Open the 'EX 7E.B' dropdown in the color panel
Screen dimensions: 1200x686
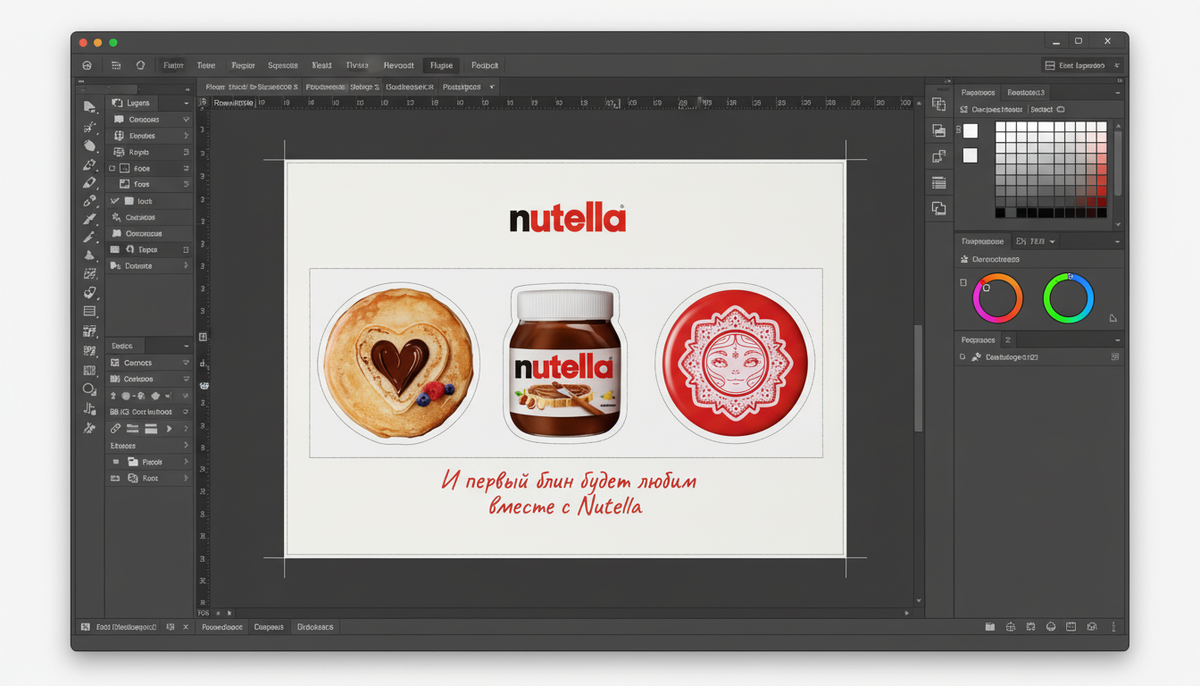tap(1036, 241)
